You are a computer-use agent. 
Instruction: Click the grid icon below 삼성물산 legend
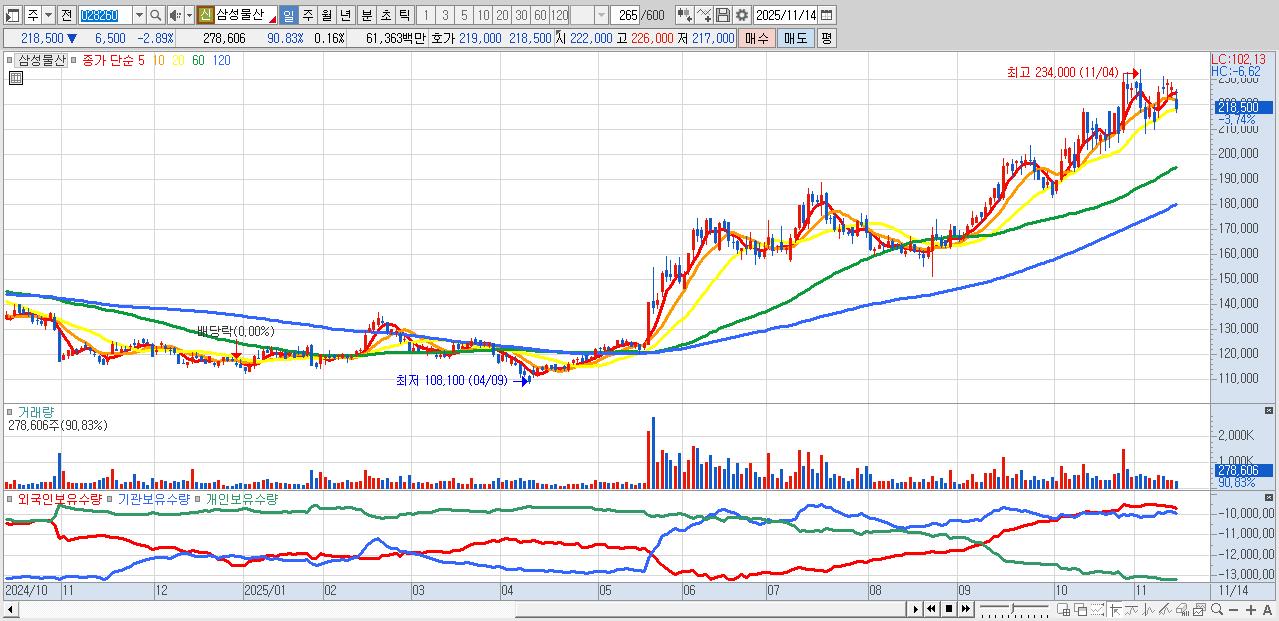click(x=15, y=77)
